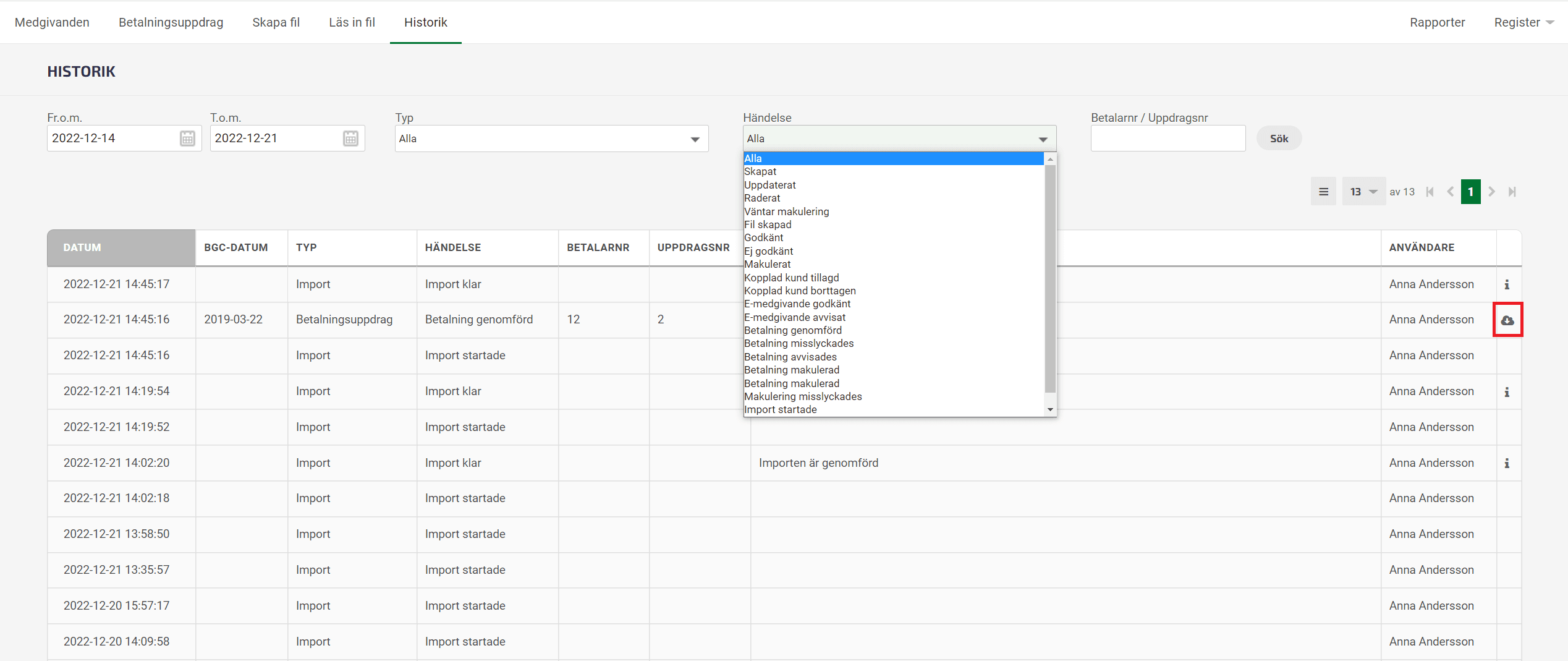Show info for 14:45:17 Import klar row
The height and width of the screenshot is (661, 1568).
point(1507,284)
